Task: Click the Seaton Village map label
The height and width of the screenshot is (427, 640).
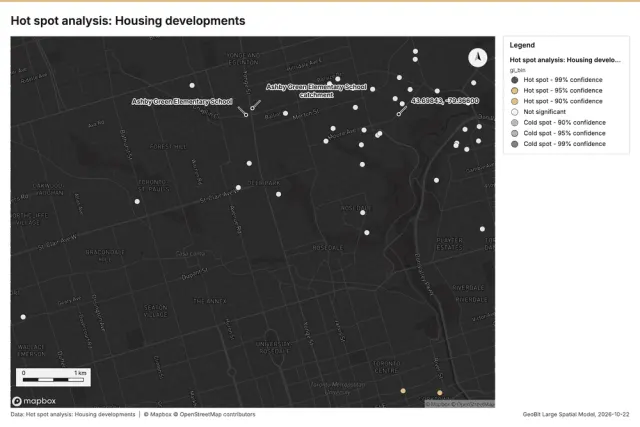Action: coord(156,311)
